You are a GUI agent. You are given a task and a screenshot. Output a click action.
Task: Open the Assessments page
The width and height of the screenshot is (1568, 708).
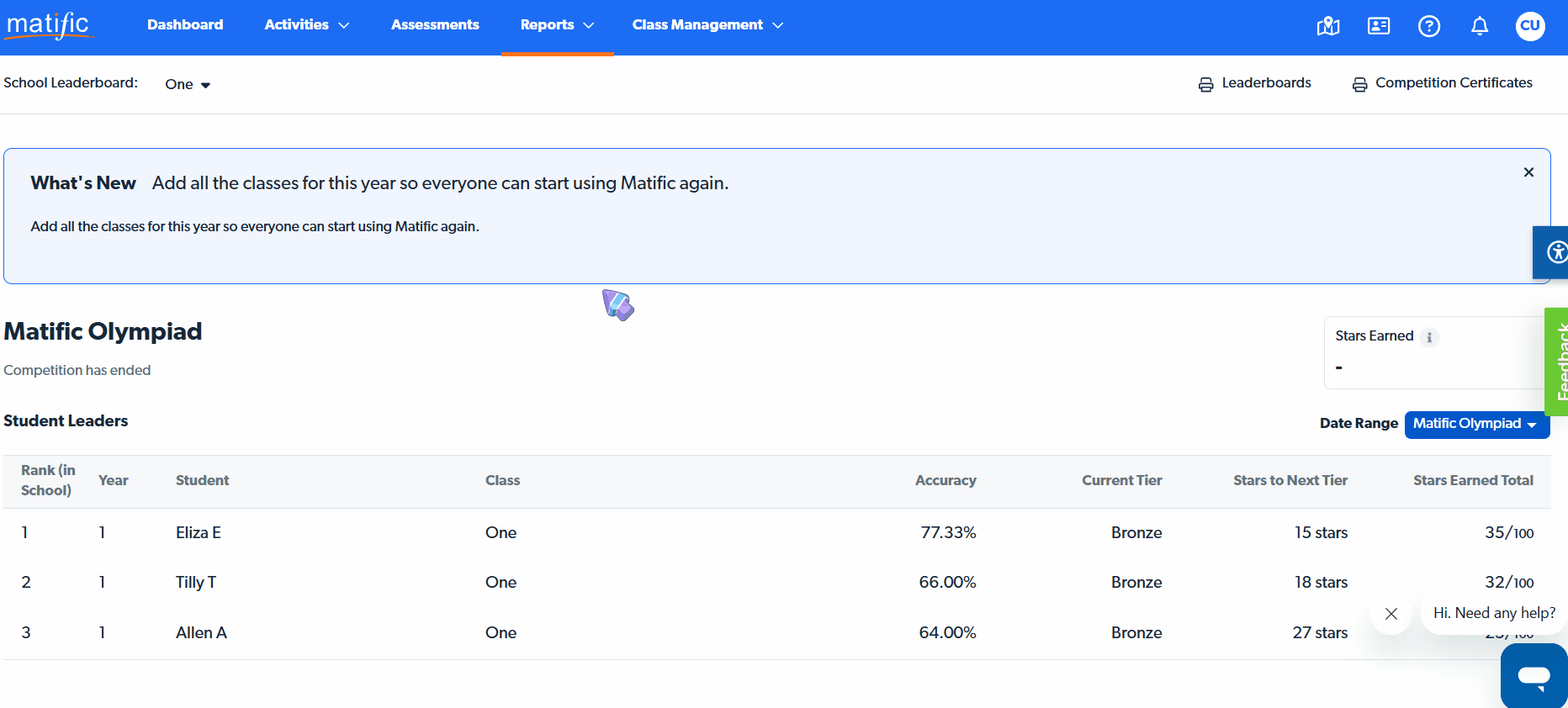(435, 25)
